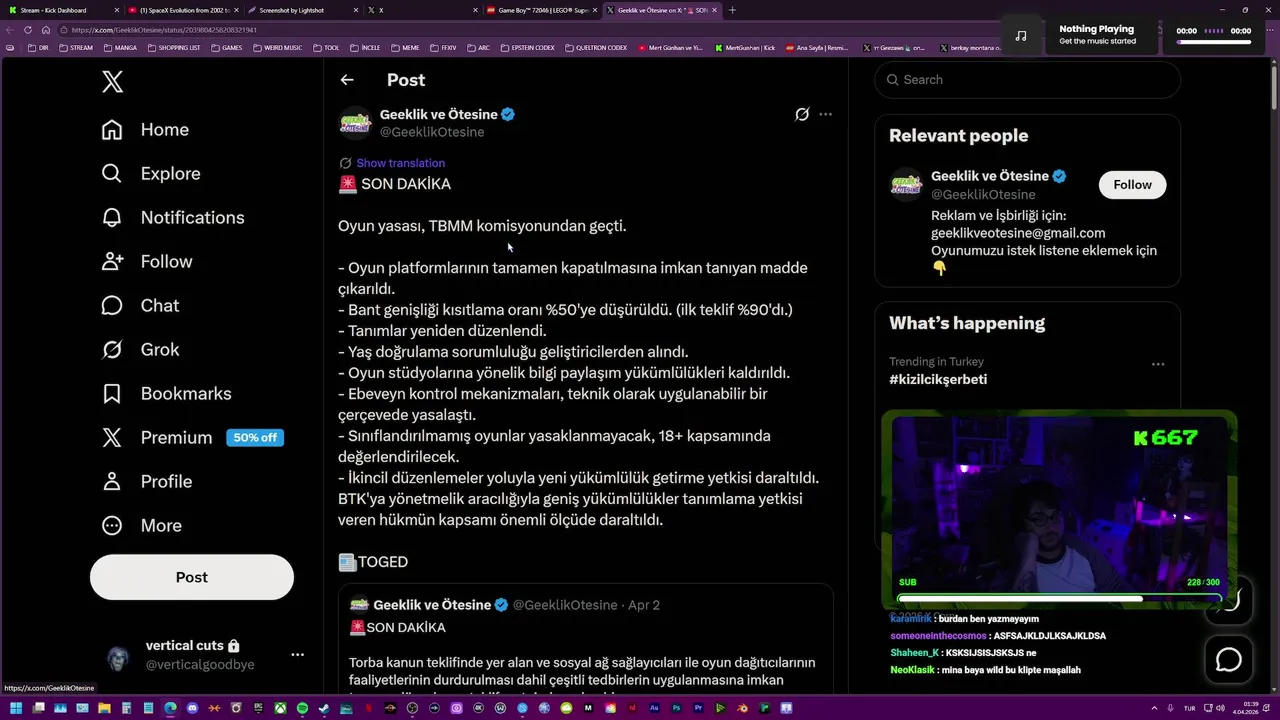Viewport: 1280px width, 720px height.
Task: Open Spotify from the taskbar
Action: pos(302,708)
